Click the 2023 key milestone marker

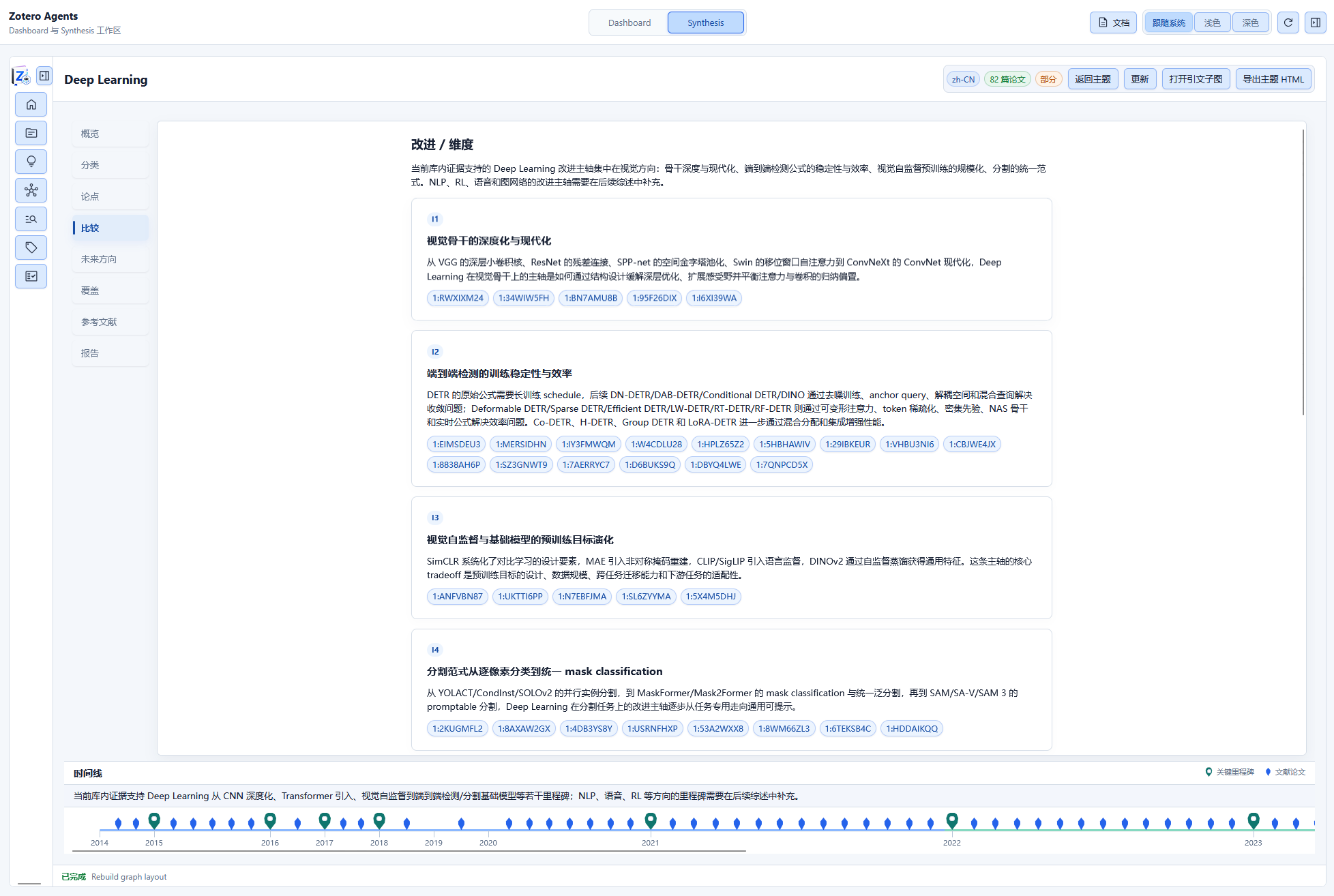[1254, 820]
